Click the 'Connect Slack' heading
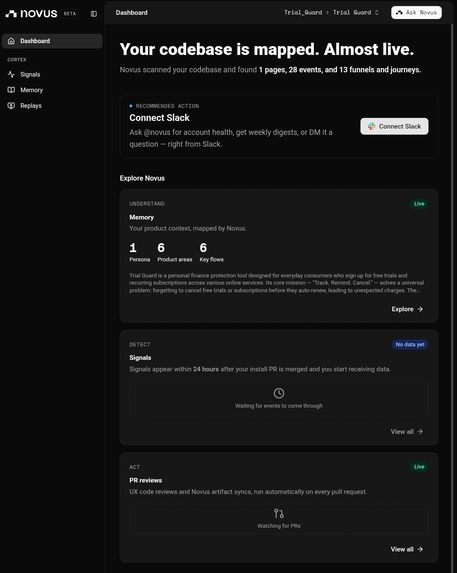Screen dimensions: 457x573 159,118
